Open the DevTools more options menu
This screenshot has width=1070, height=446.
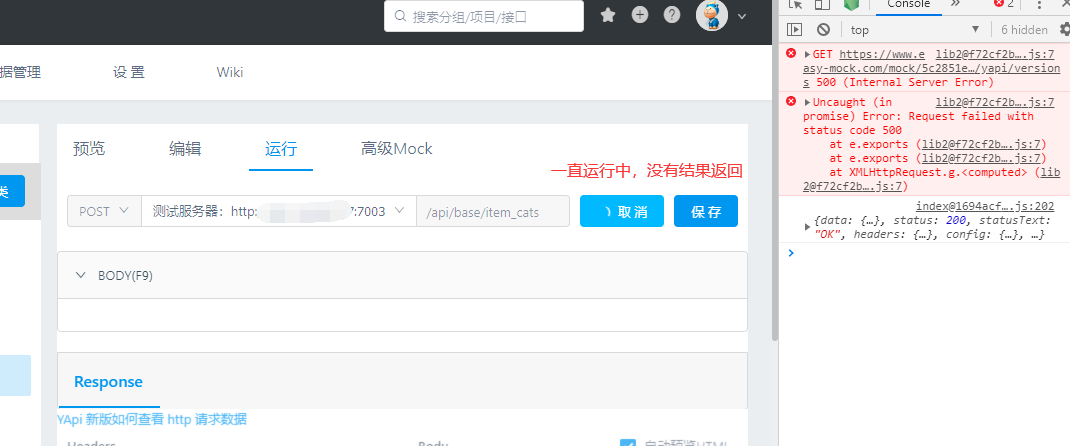point(1039,4)
